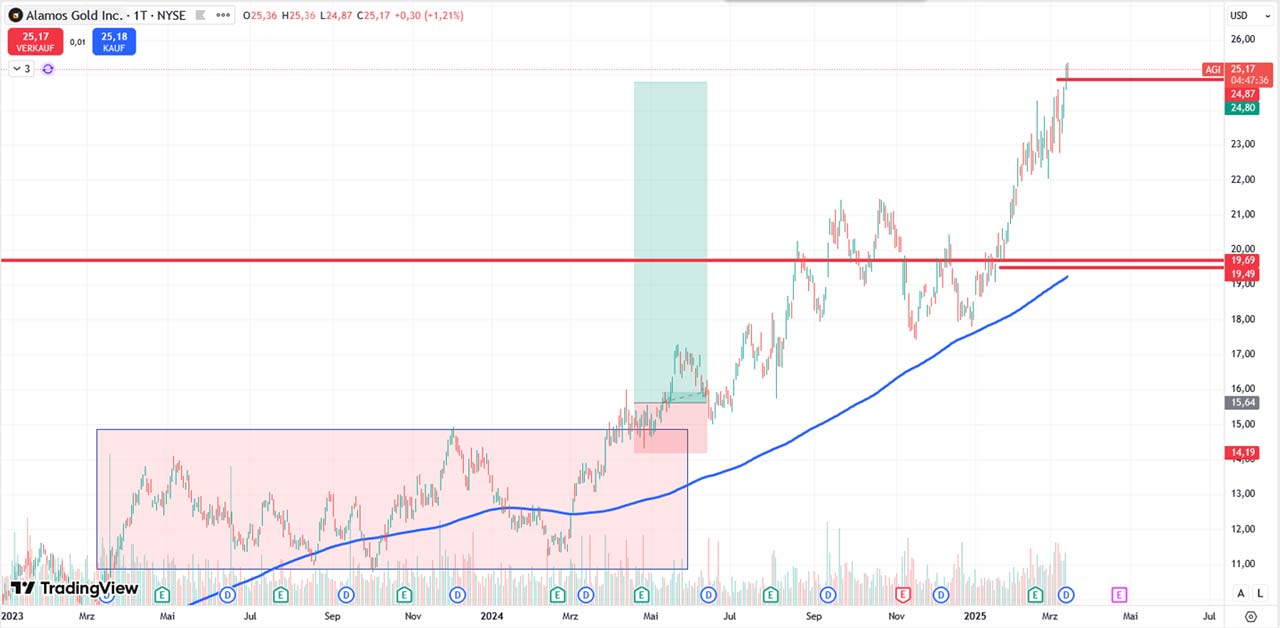The width and height of the screenshot is (1280, 628).
Task: Click the green earnings E marker near Mai 2023
Action: pyautogui.click(x=162, y=594)
